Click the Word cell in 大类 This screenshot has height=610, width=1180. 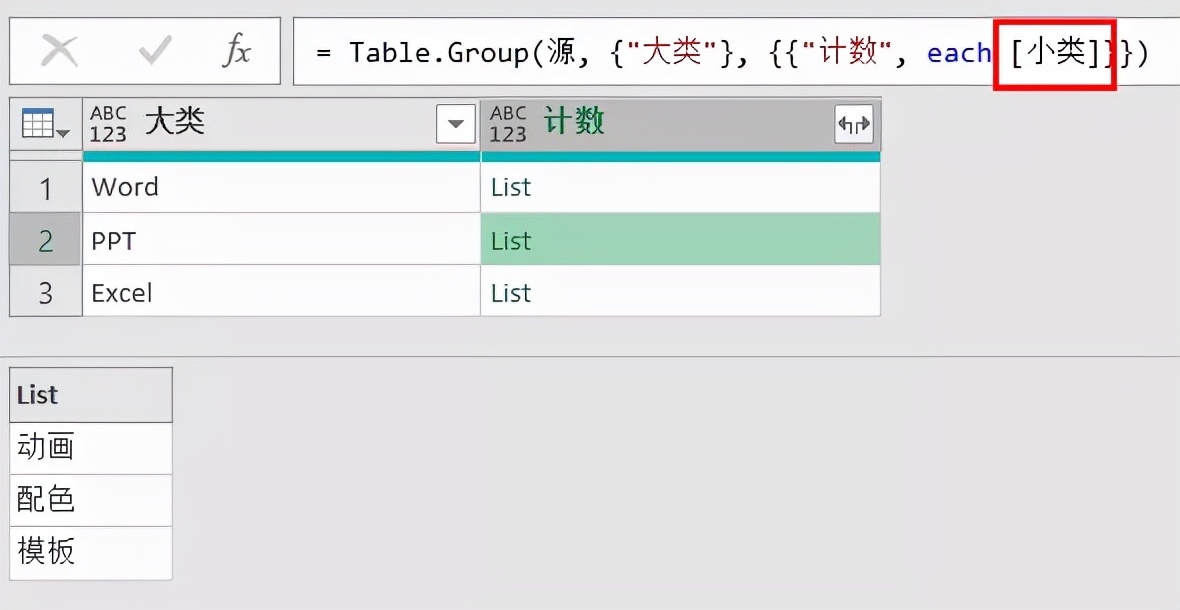[x=125, y=187]
